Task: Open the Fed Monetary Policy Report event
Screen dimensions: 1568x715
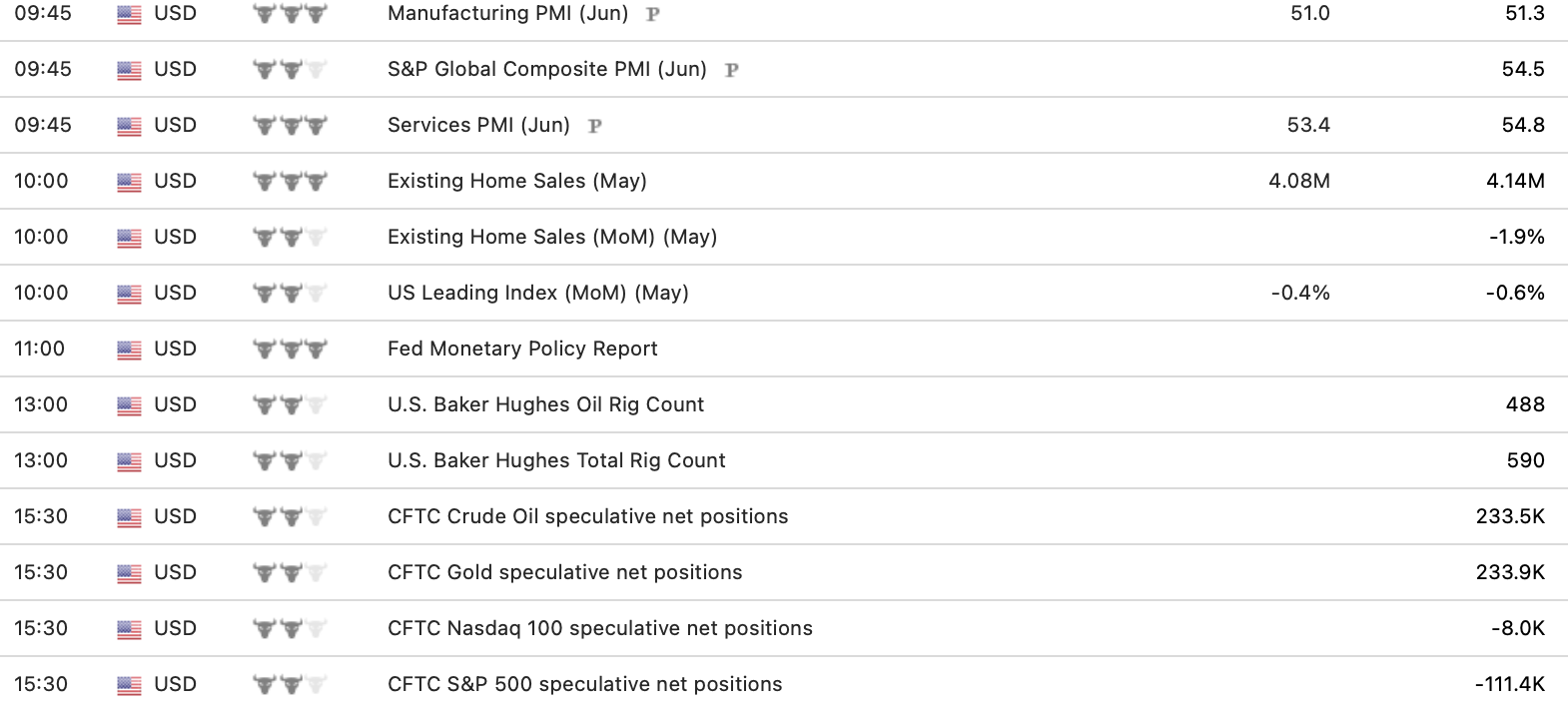Action: (x=522, y=349)
